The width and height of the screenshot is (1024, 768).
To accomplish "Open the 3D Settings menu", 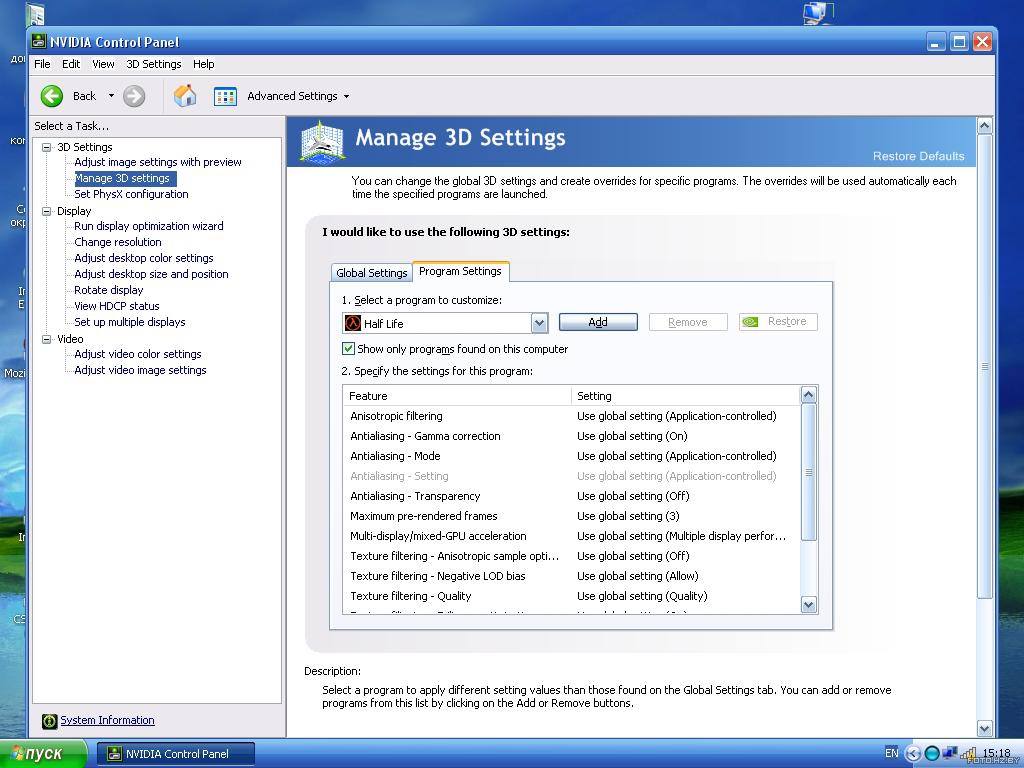I will pos(153,64).
